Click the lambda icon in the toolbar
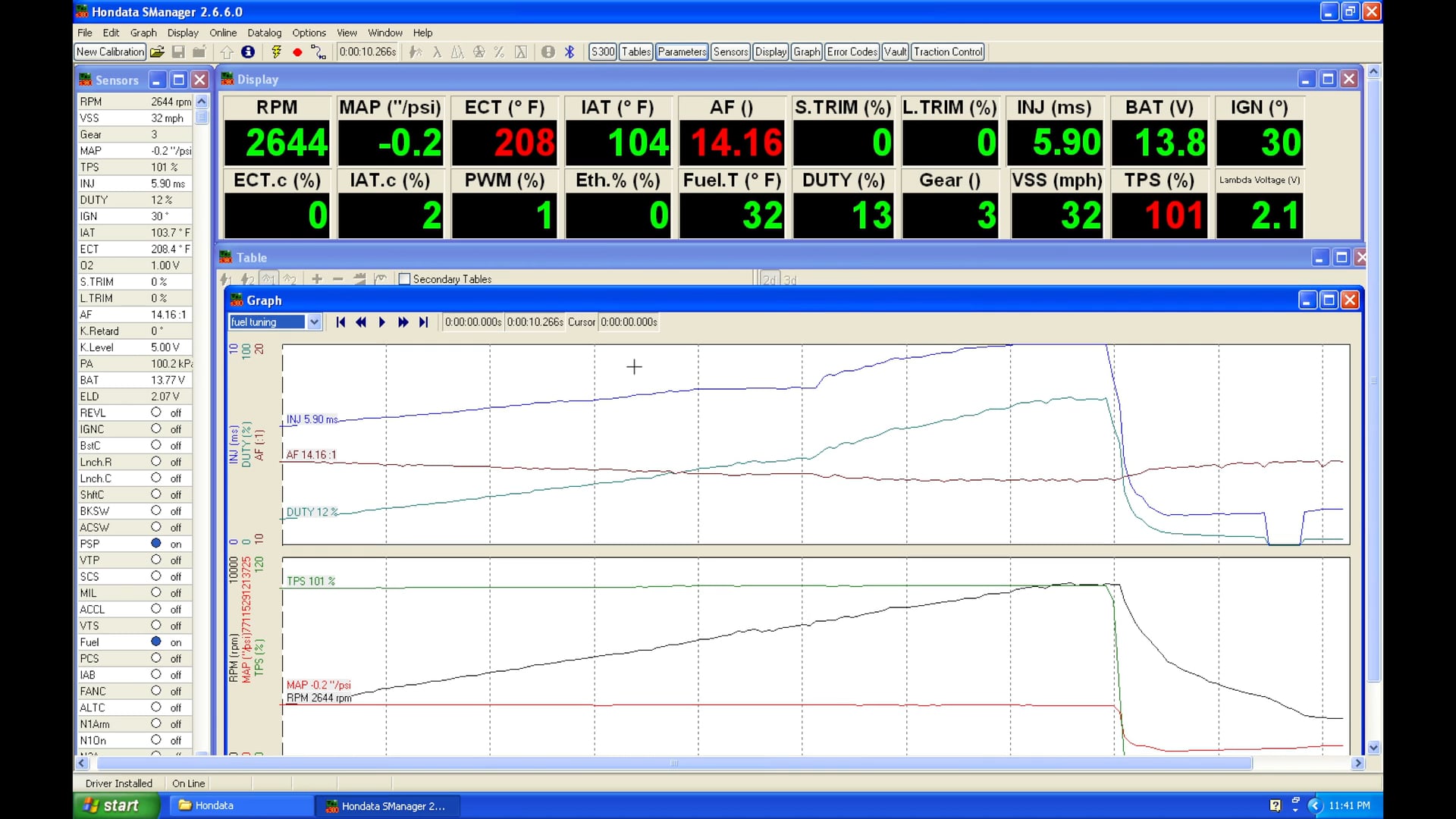Viewport: 1456px width, 819px height. (438, 52)
